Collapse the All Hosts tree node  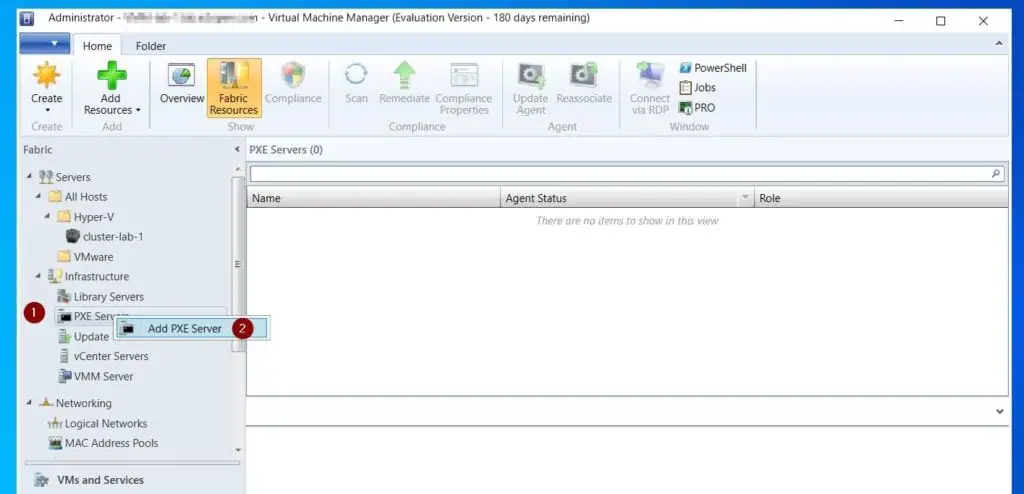coord(38,196)
